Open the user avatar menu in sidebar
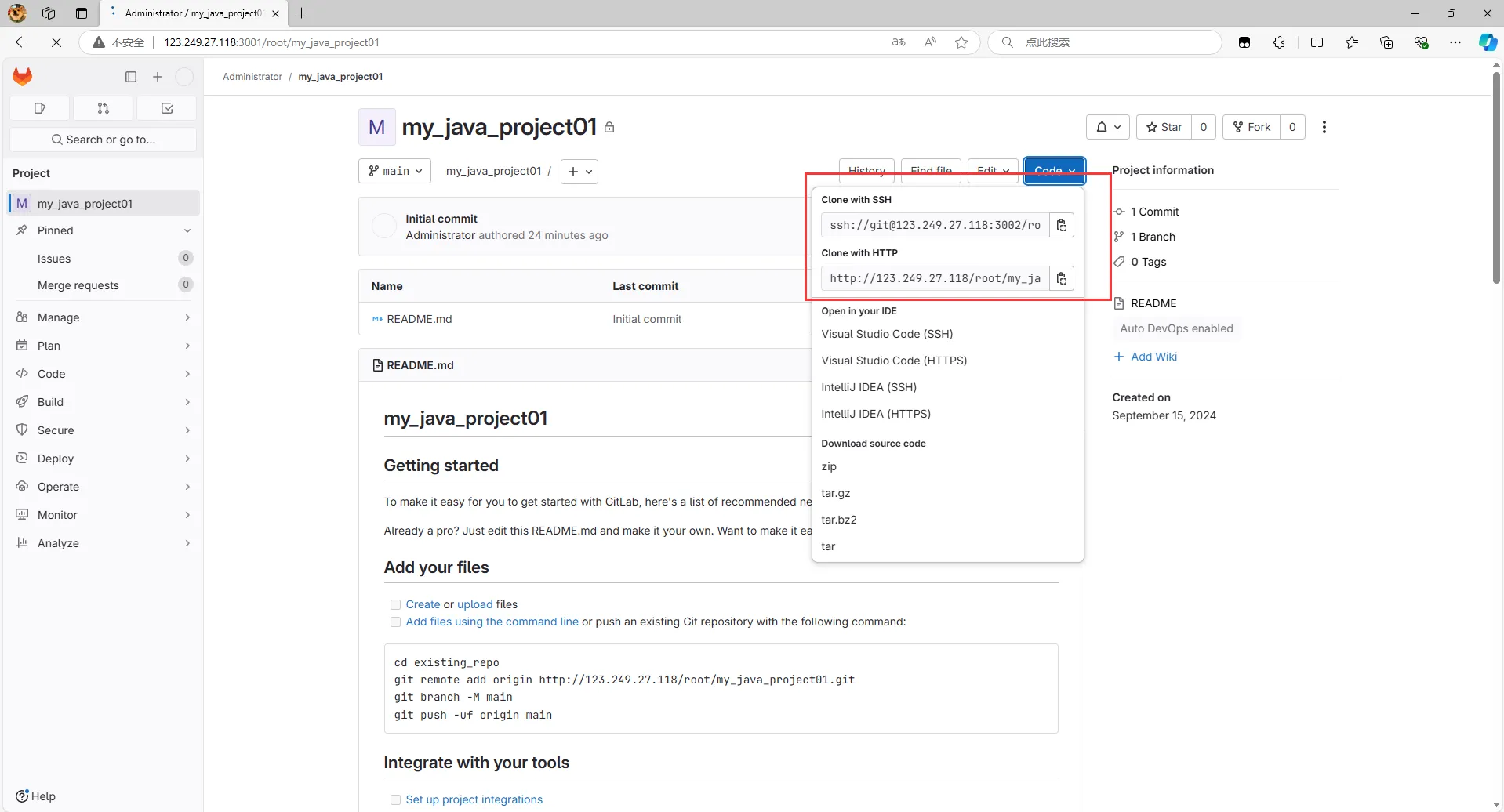 click(x=184, y=77)
